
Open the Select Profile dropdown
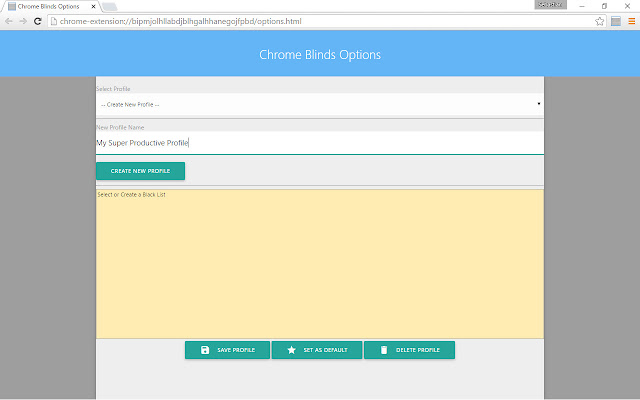pos(320,104)
